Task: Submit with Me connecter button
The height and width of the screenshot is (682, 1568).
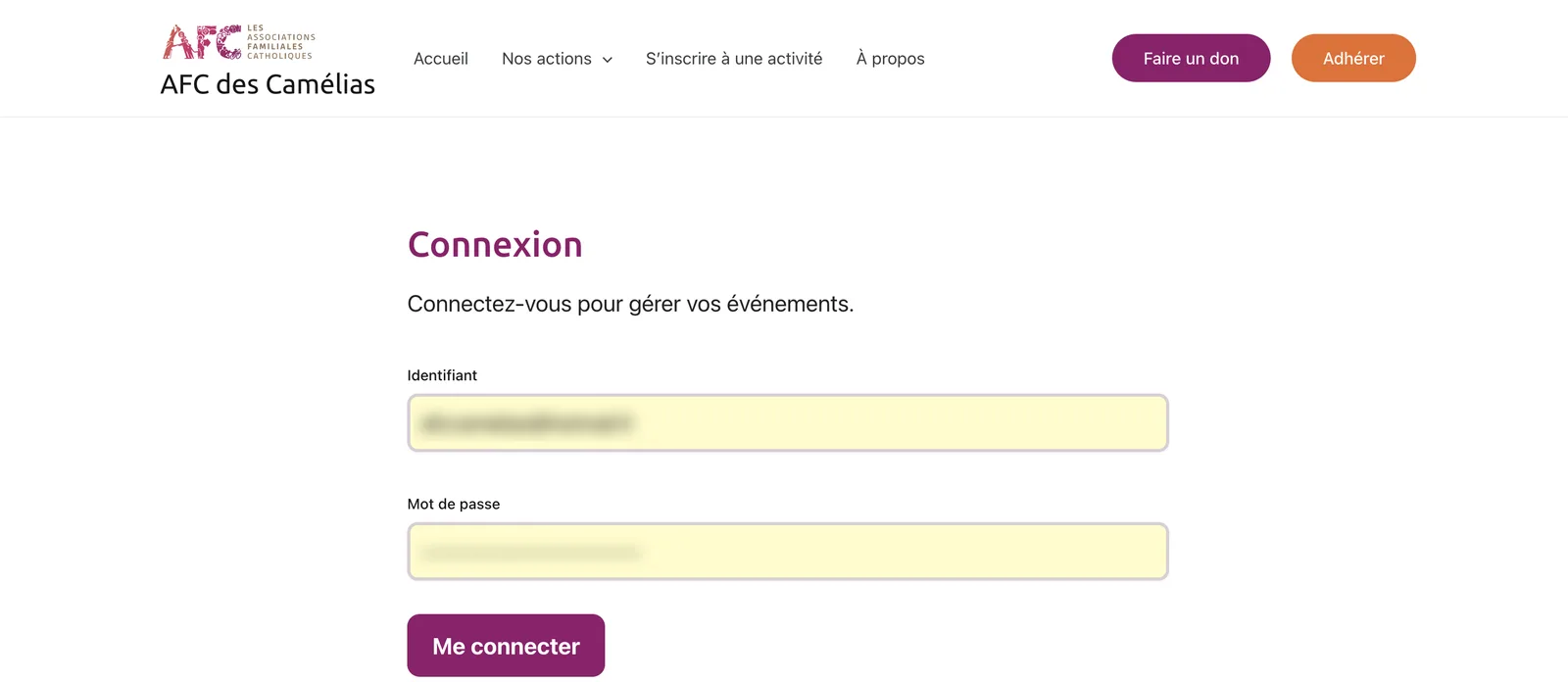Action: [x=506, y=646]
